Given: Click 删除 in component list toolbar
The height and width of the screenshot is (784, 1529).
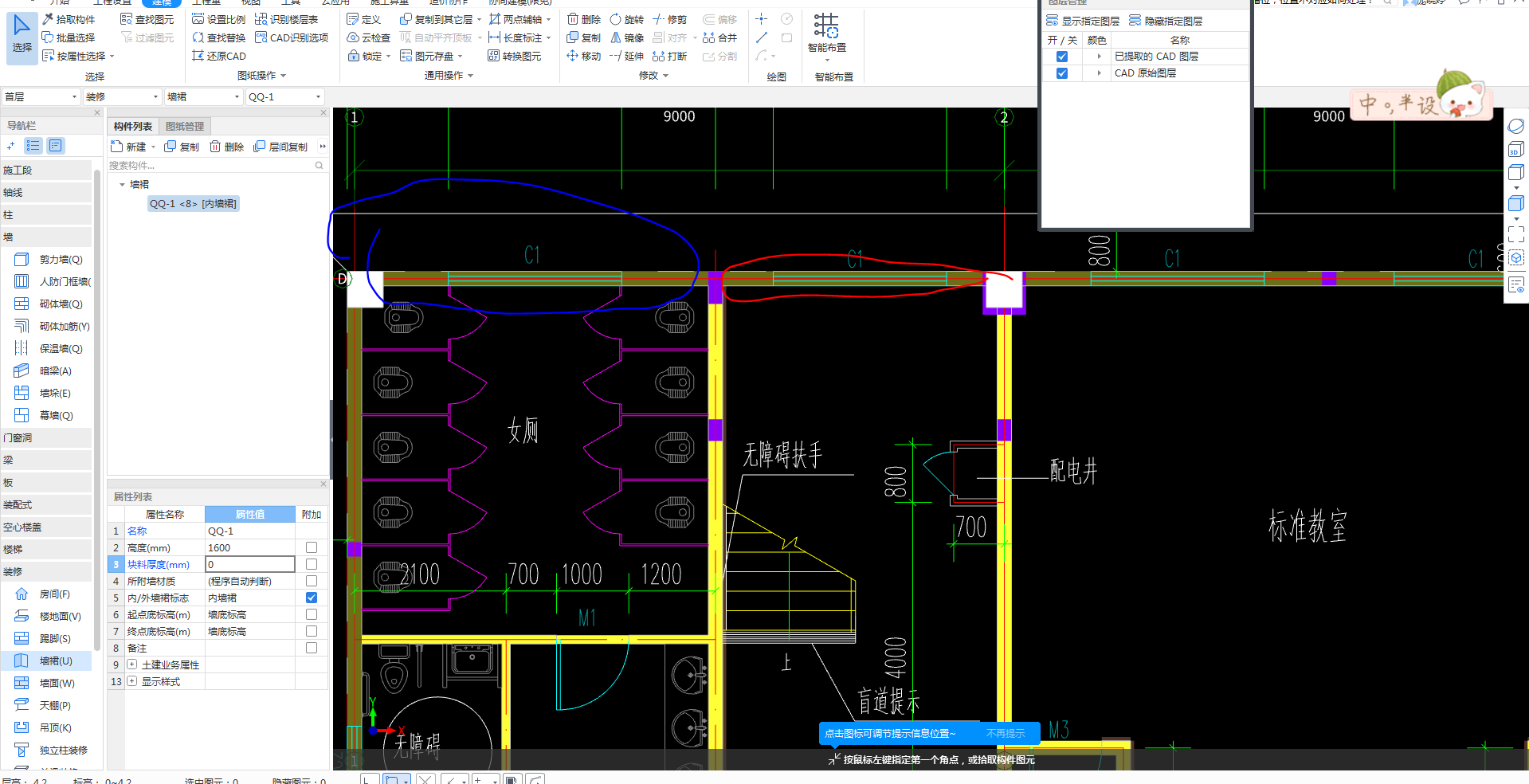Looking at the screenshot, I should (227, 147).
